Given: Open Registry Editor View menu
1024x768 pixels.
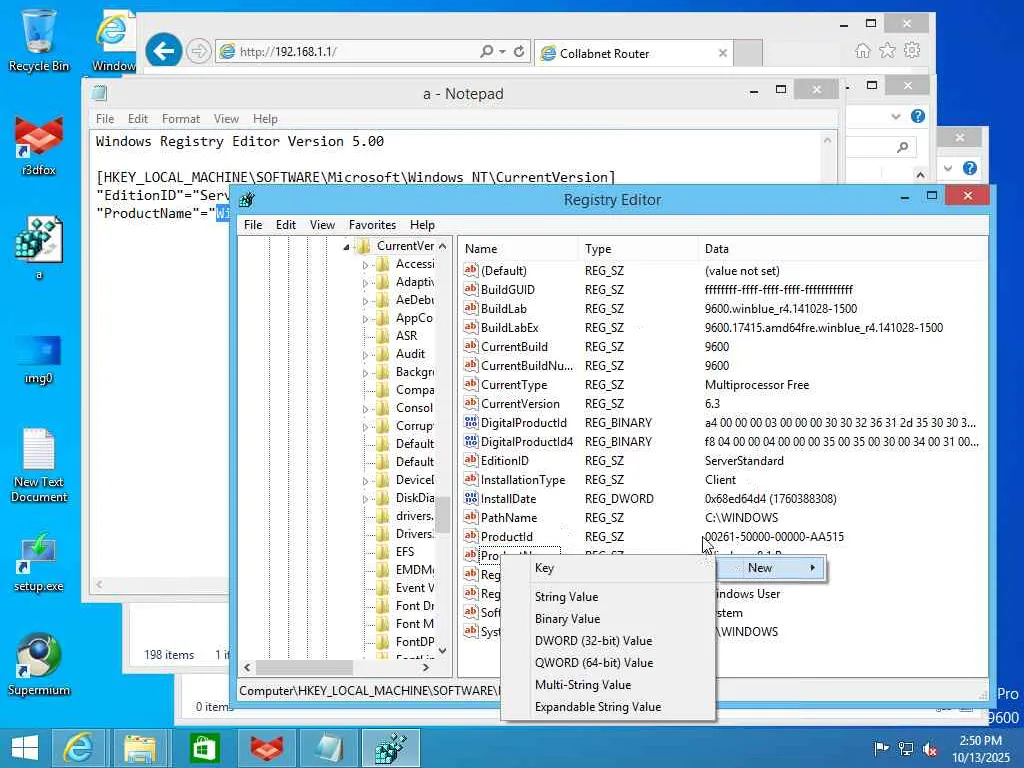Looking at the screenshot, I should (x=322, y=225).
